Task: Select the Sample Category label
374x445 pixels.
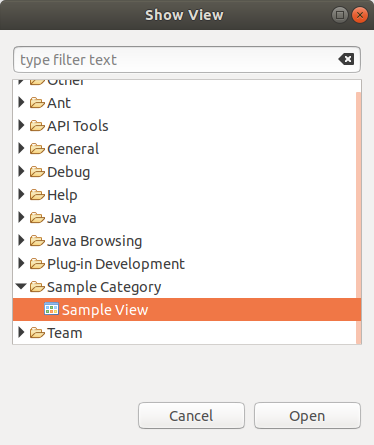Action: pyautogui.click(x=104, y=287)
